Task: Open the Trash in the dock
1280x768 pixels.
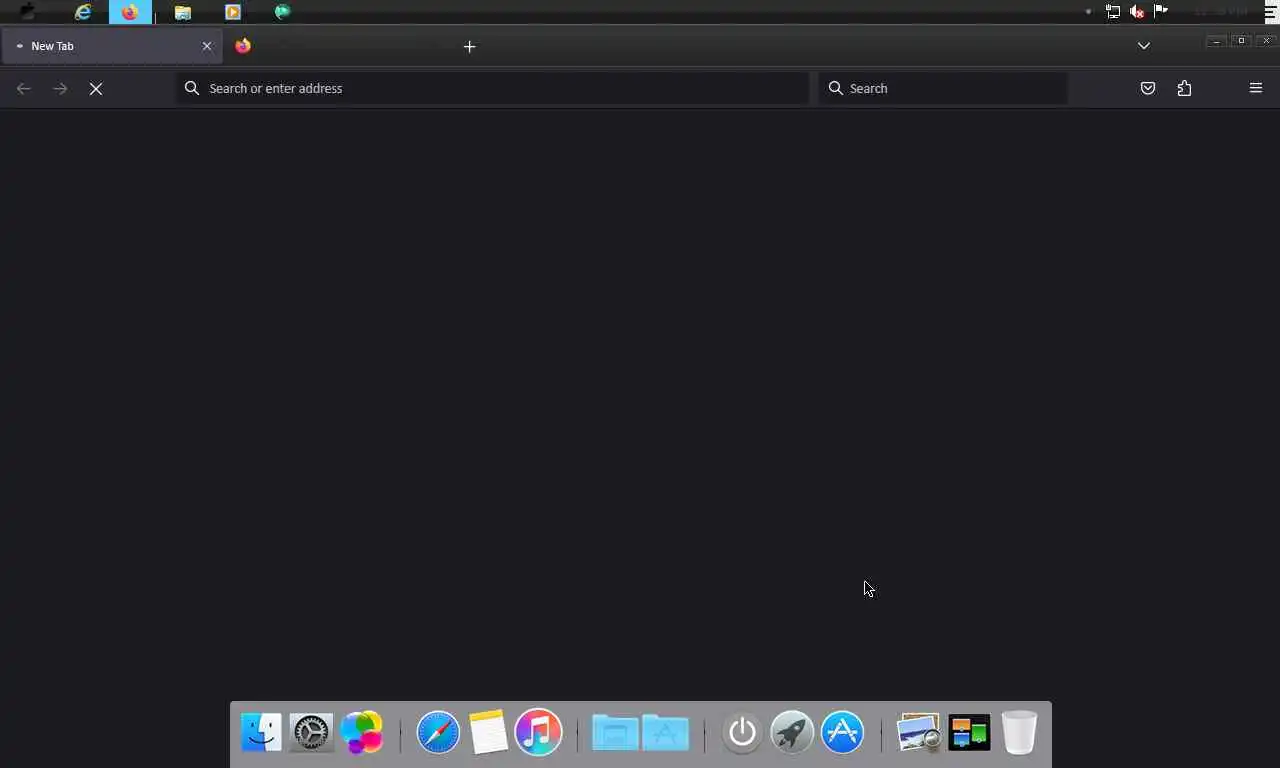Action: coord(1019,733)
